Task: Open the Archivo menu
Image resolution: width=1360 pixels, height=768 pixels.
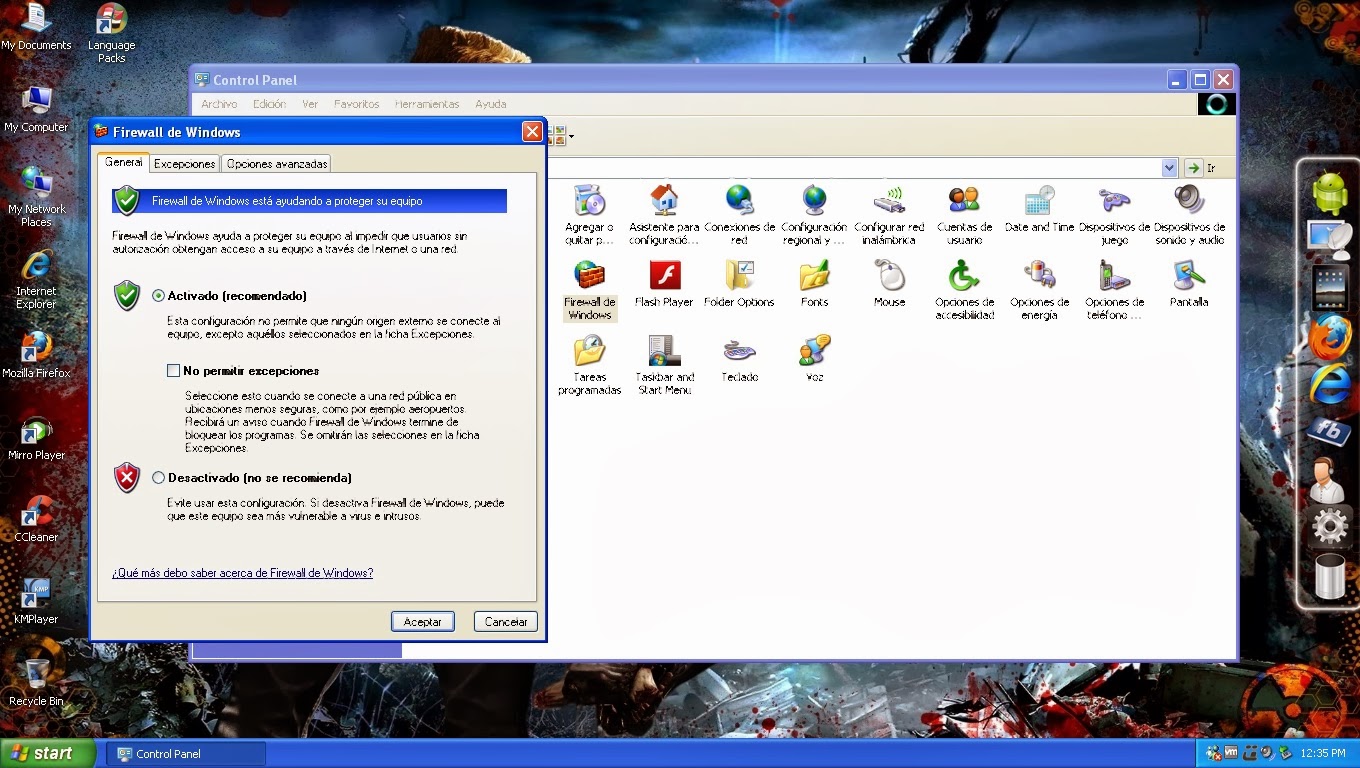Action: coord(219,104)
